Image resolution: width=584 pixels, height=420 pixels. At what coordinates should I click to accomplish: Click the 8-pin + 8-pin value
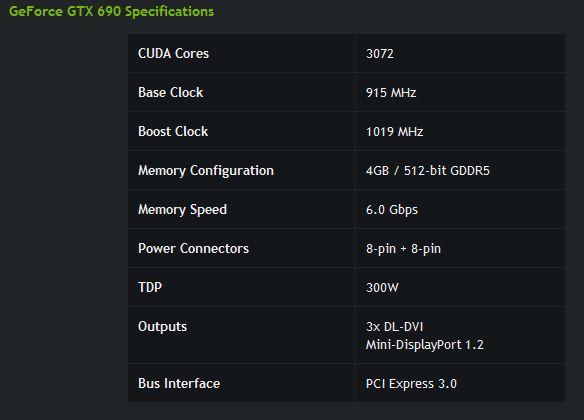coord(403,249)
